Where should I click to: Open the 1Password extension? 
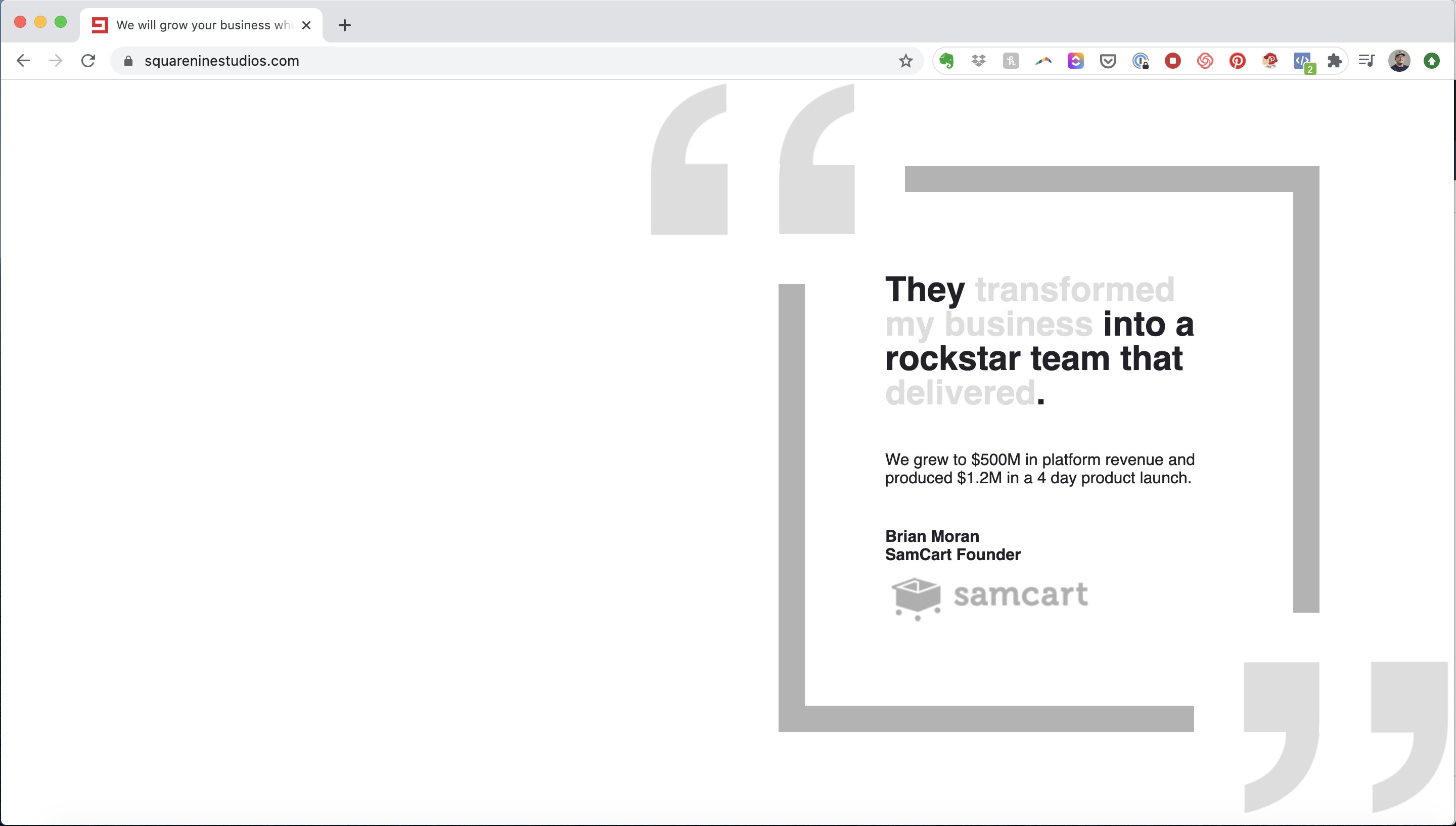coord(1140,61)
